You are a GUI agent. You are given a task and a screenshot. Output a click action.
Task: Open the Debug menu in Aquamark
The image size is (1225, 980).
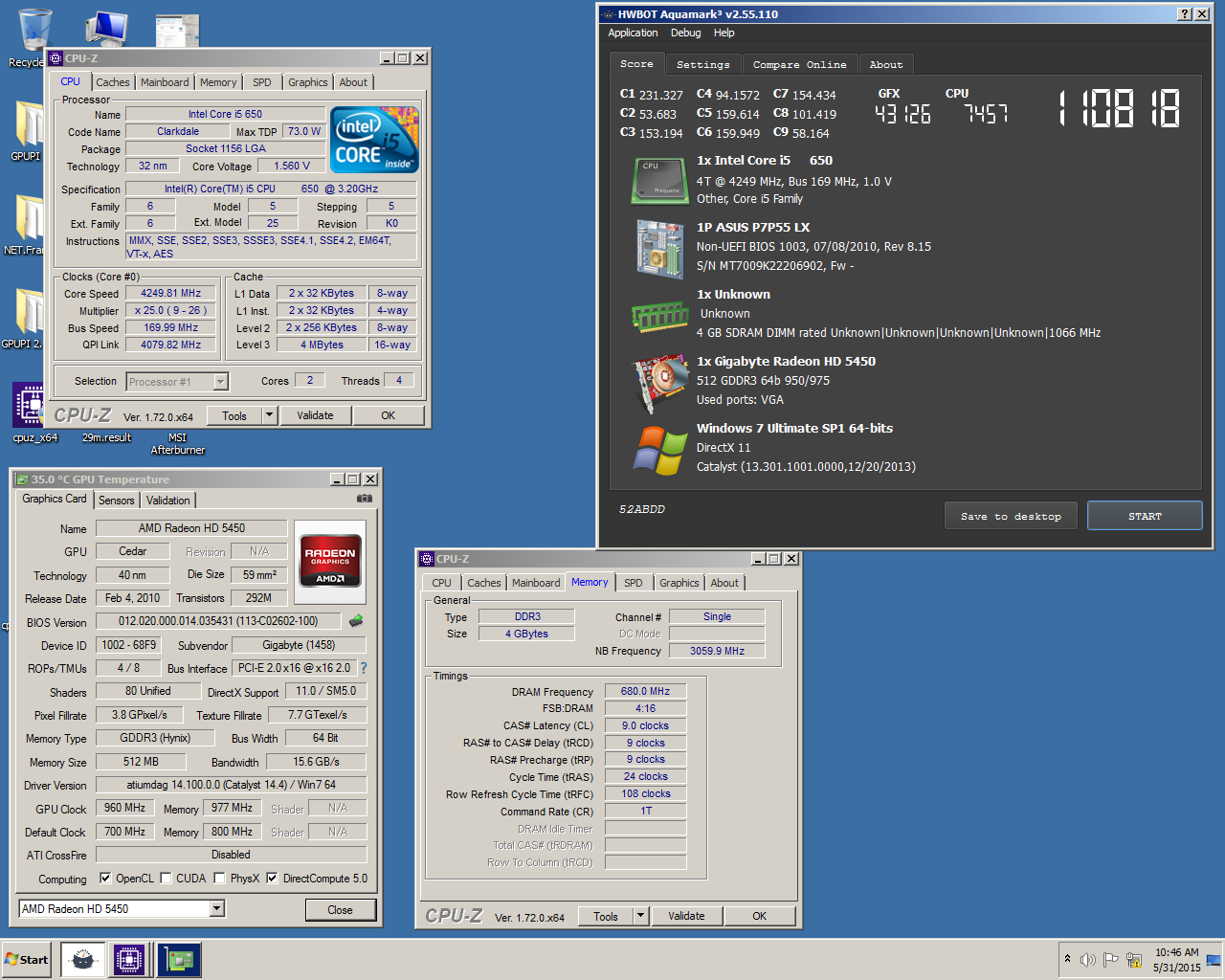(x=685, y=33)
